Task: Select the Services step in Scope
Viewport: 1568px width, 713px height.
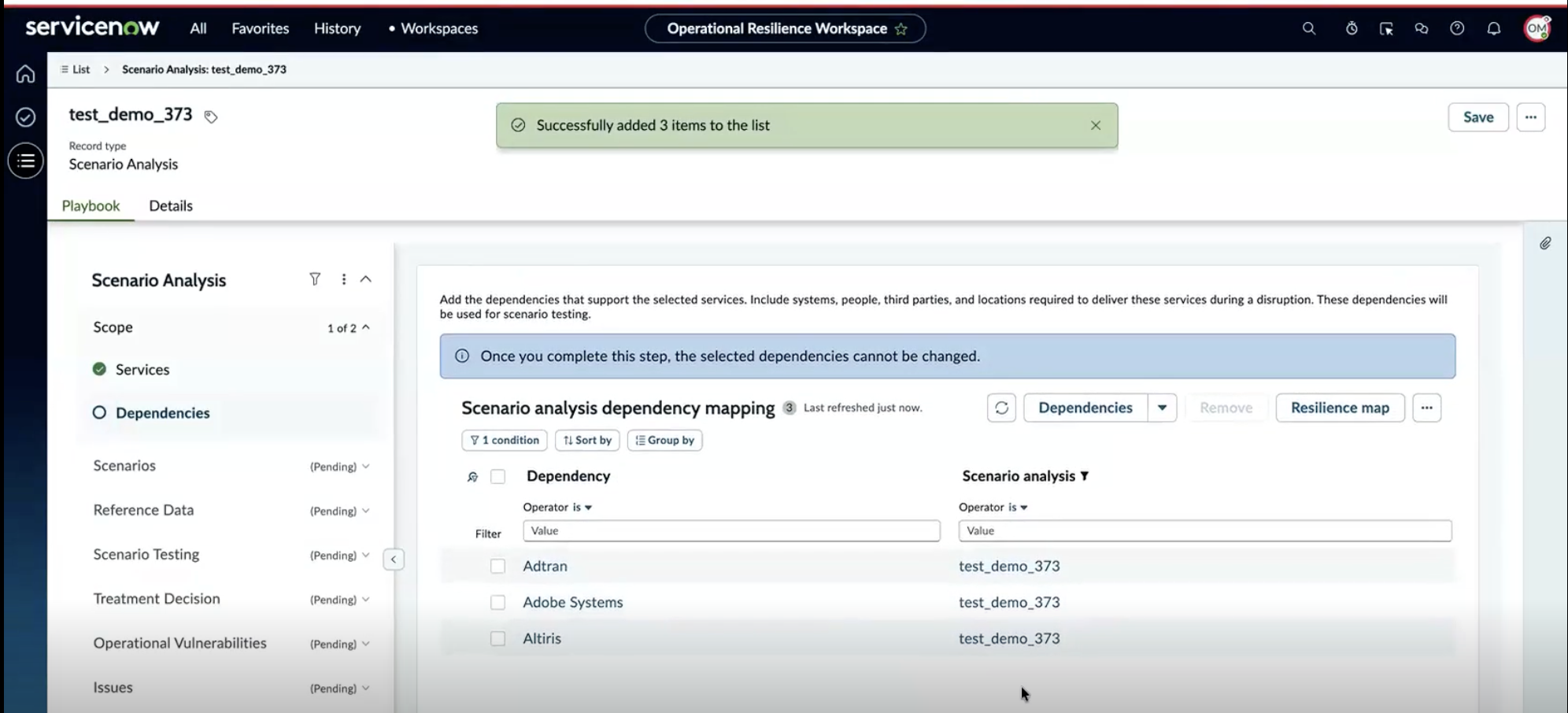Action: (142, 369)
